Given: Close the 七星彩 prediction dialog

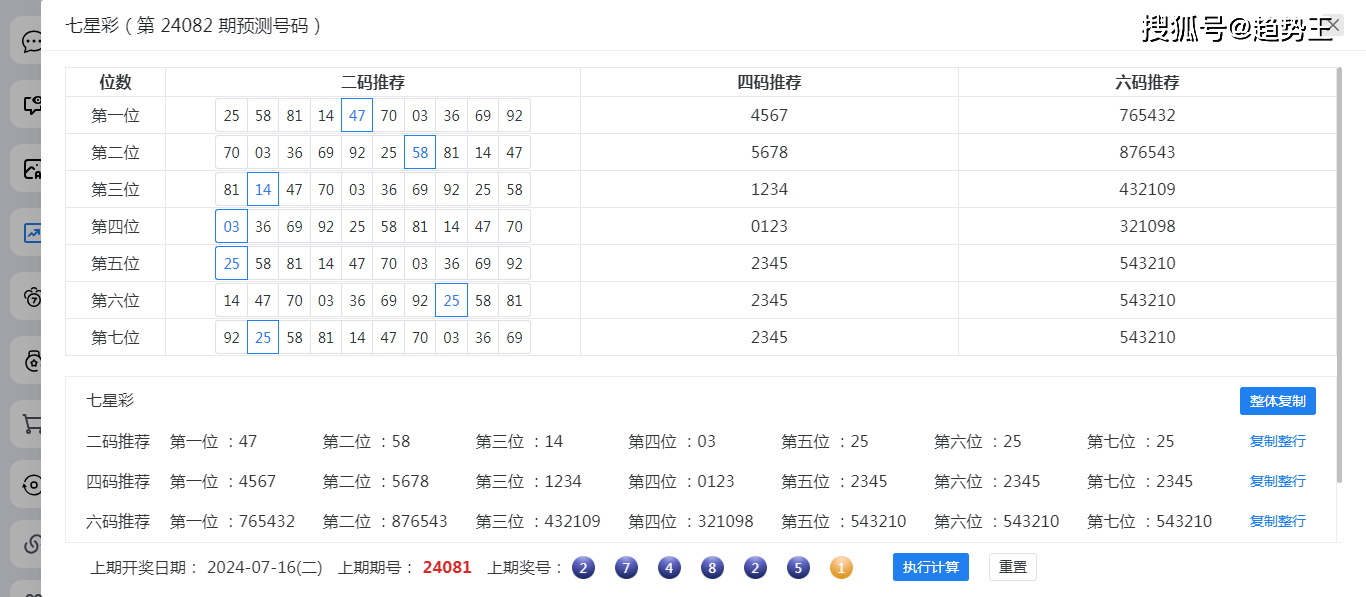Looking at the screenshot, I should pyautogui.click(x=1334, y=25).
